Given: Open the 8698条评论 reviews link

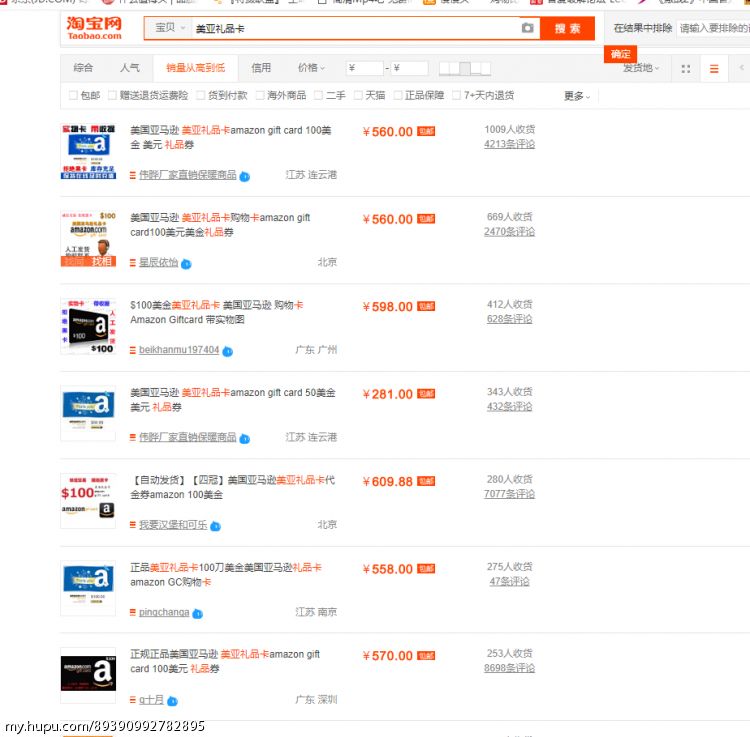Looking at the screenshot, I should [509, 668].
